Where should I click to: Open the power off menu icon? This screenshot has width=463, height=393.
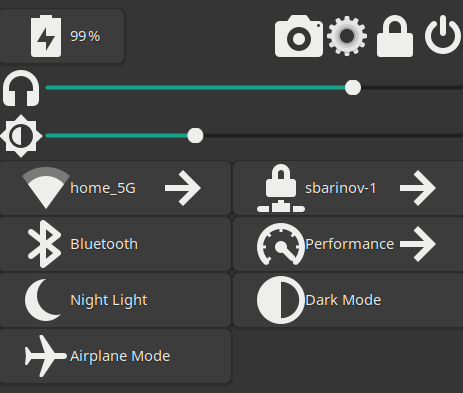(x=443, y=35)
